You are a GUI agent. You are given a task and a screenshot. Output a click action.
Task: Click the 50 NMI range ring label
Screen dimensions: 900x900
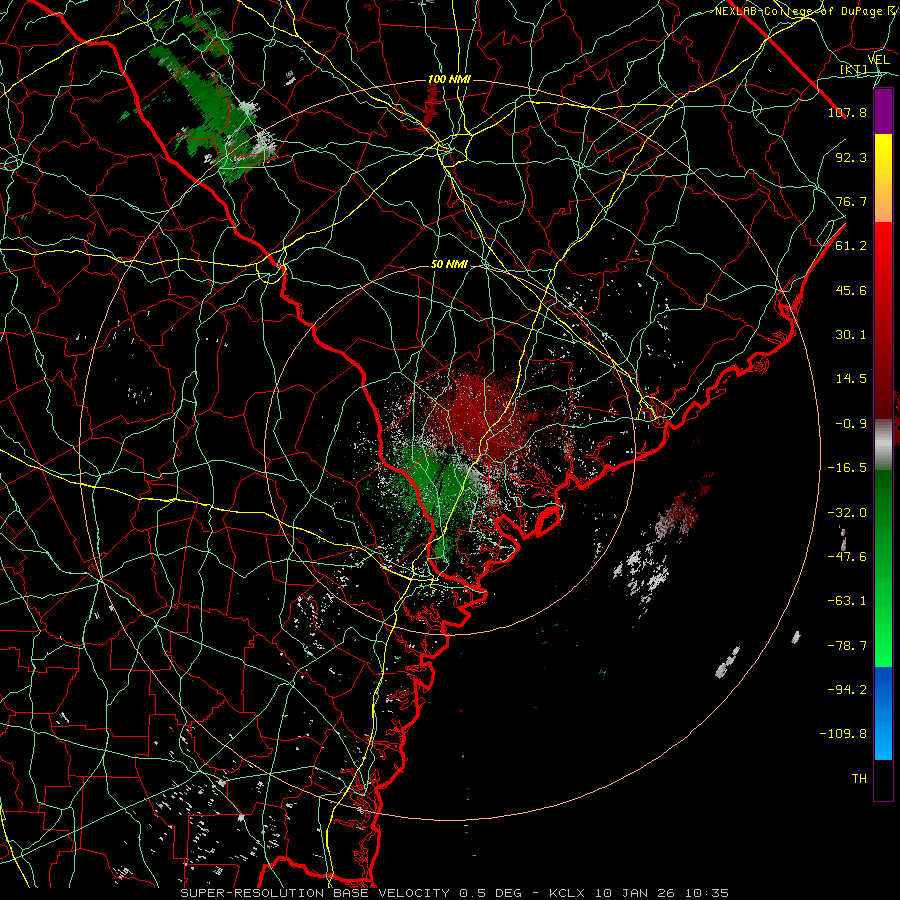click(x=449, y=265)
